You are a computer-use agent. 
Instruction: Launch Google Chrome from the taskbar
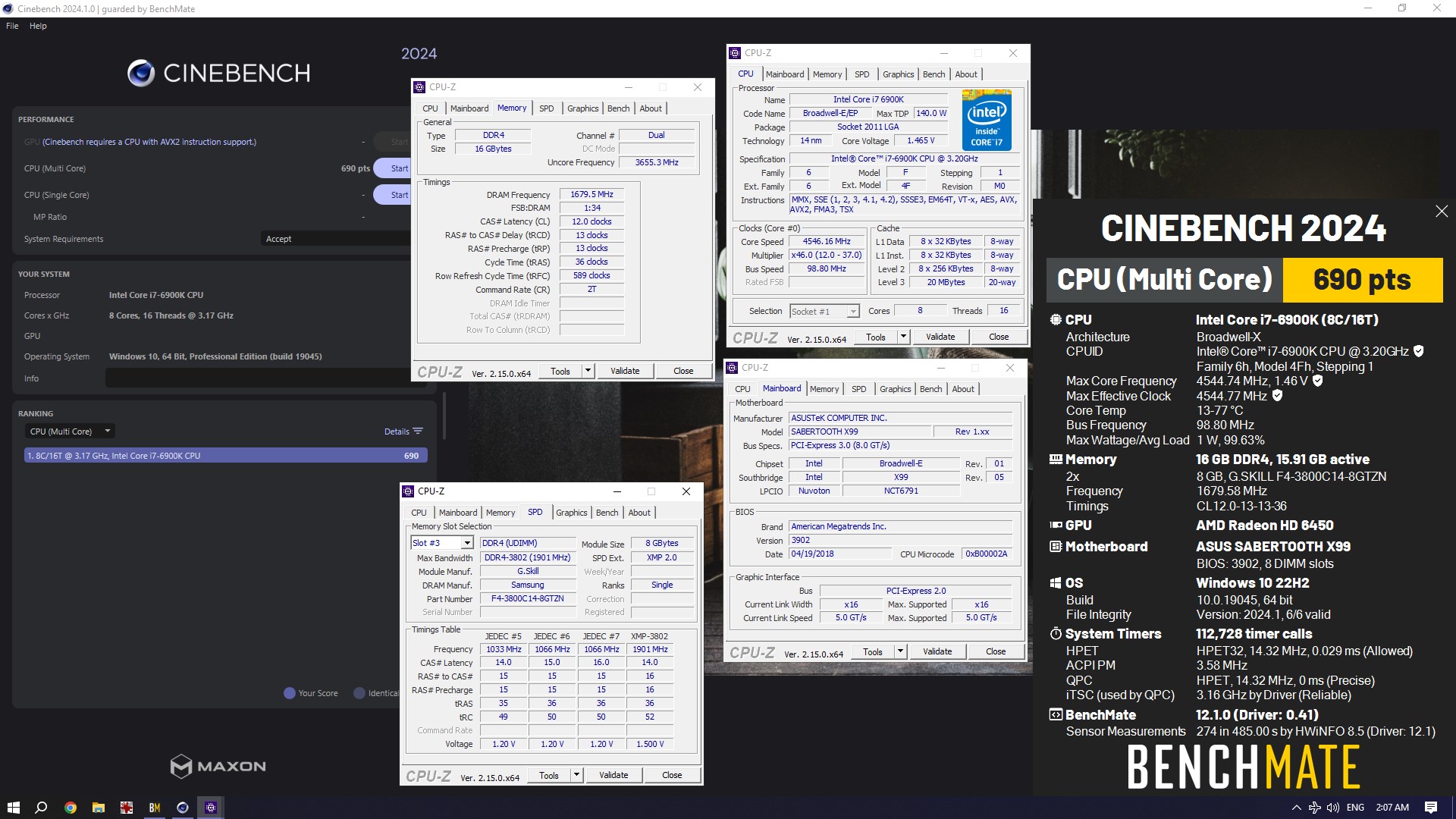coord(71,808)
